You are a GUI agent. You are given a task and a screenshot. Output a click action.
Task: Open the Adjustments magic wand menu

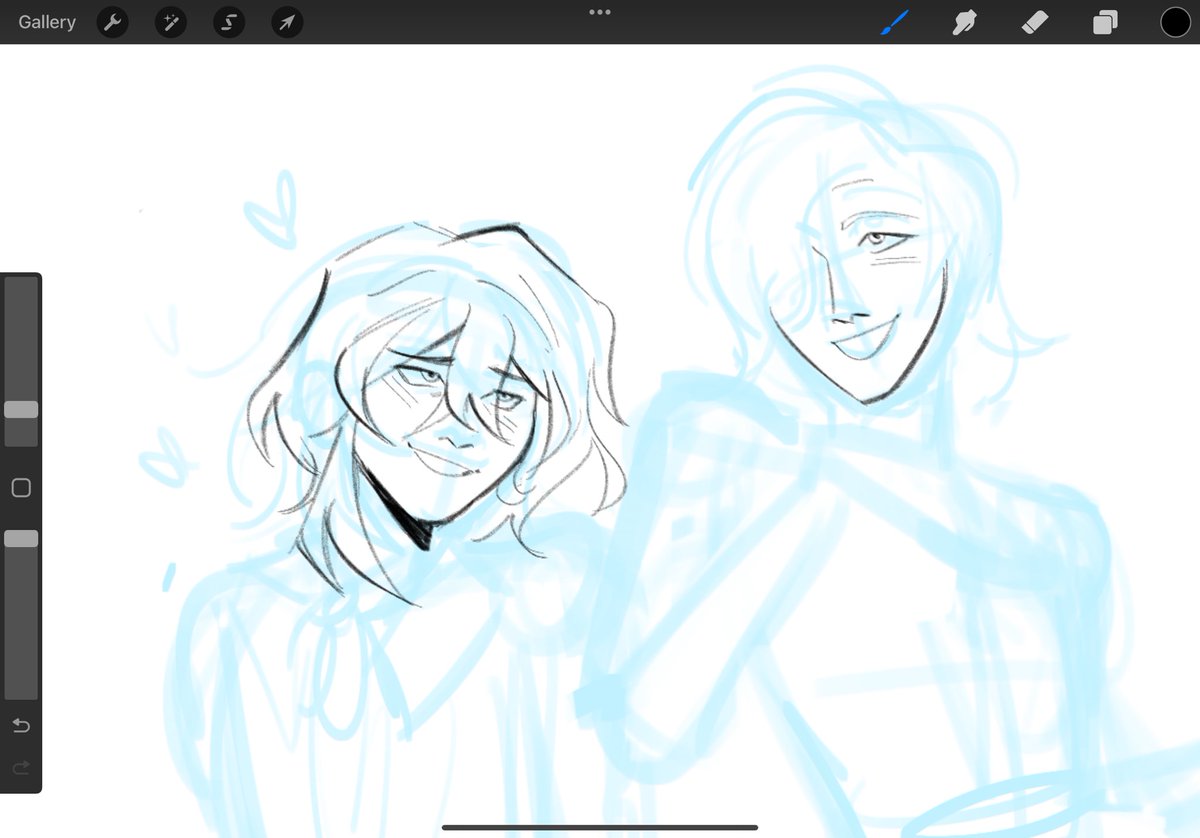(x=170, y=21)
